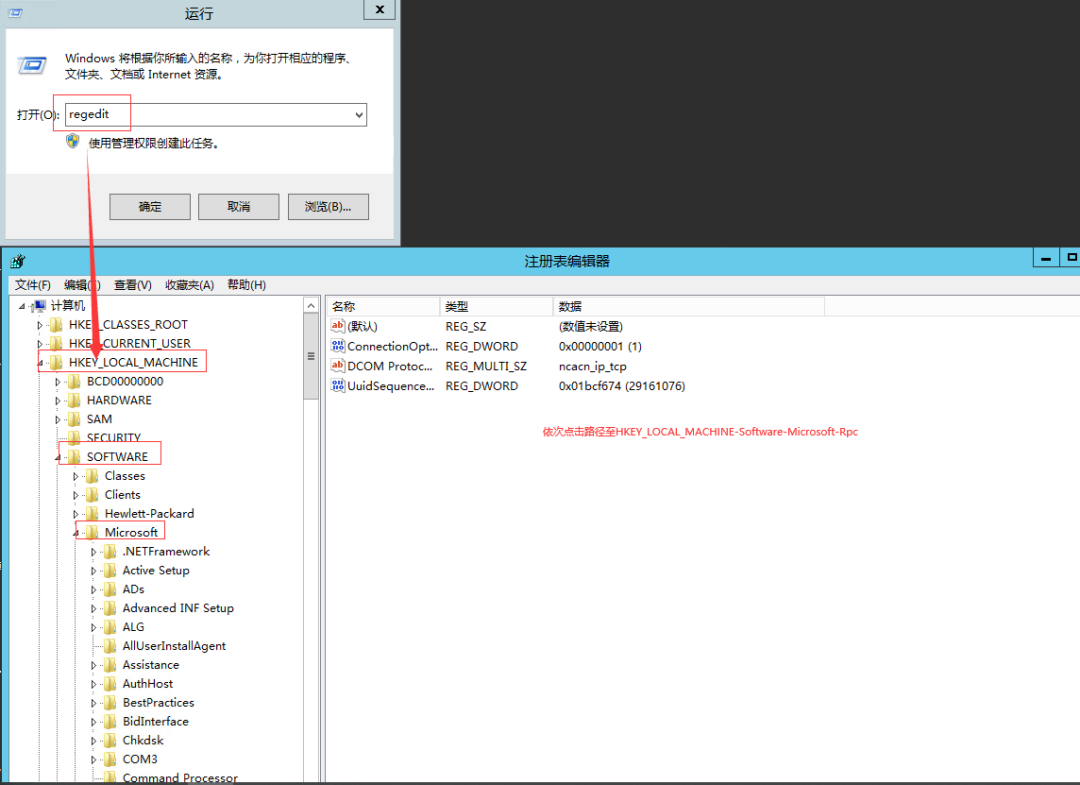Expand the Assistance key
The height and width of the screenshot is (785, 1080).
94,665
